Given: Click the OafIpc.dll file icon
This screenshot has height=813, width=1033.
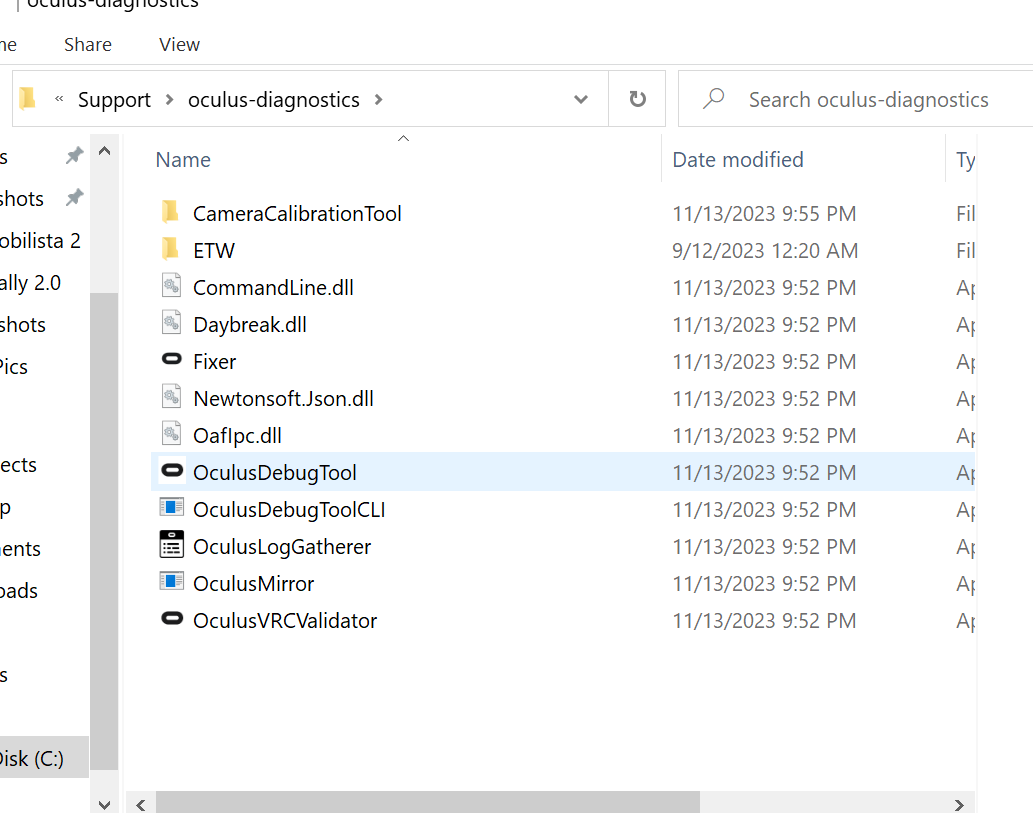Looking at the screenshot, I should click(x=171, y=434).
